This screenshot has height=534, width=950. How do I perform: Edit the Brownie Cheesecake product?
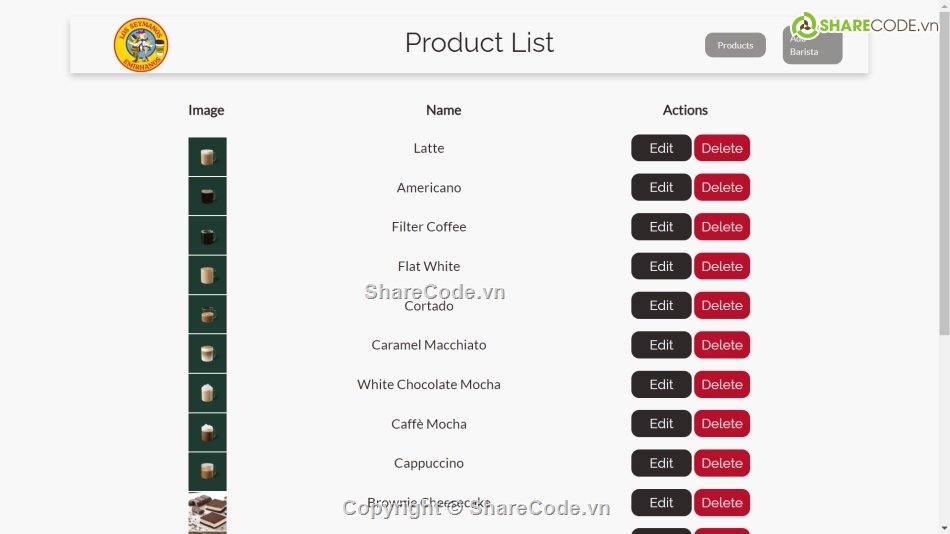(x=661, y=502)
